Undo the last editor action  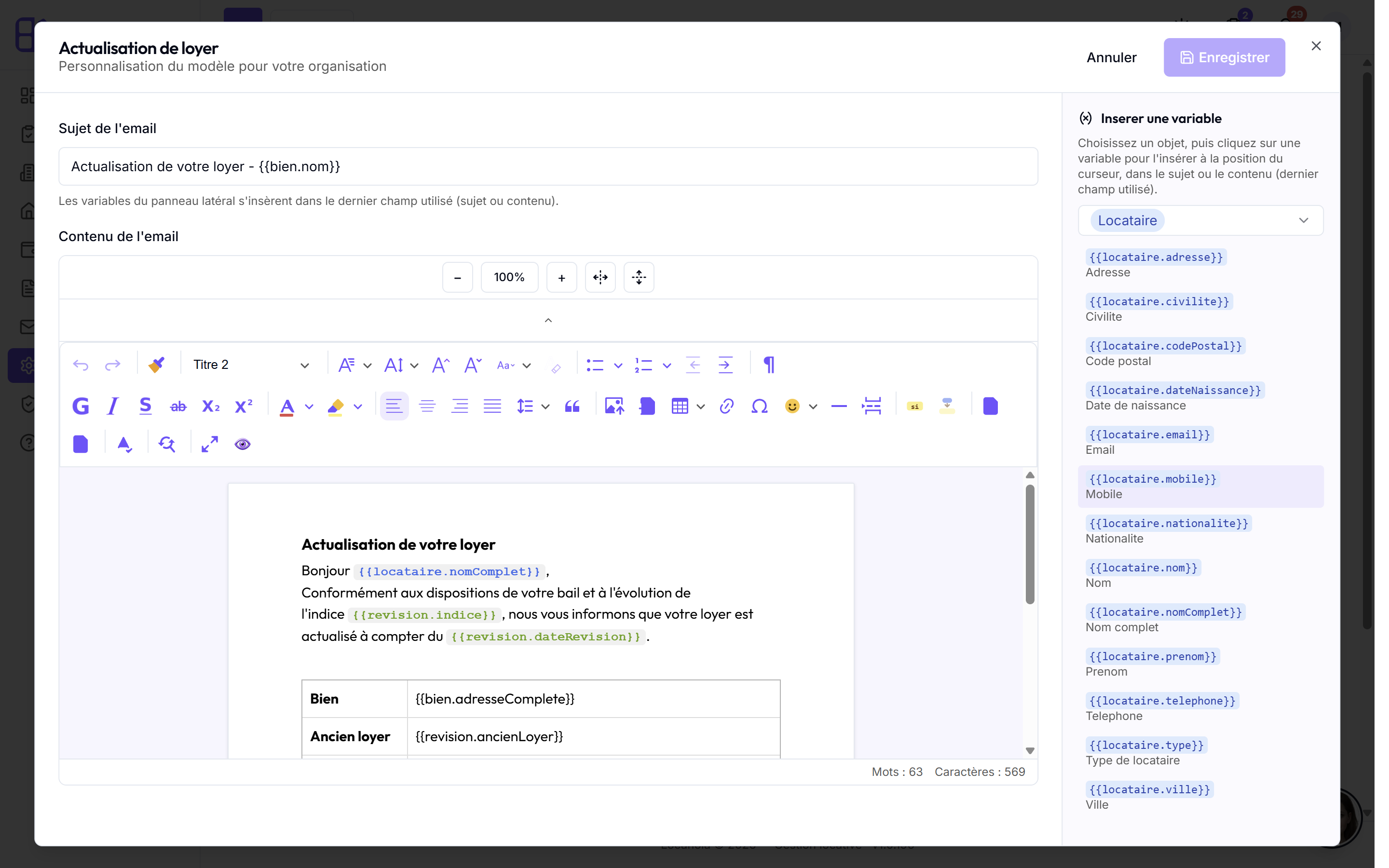point(81,365)
